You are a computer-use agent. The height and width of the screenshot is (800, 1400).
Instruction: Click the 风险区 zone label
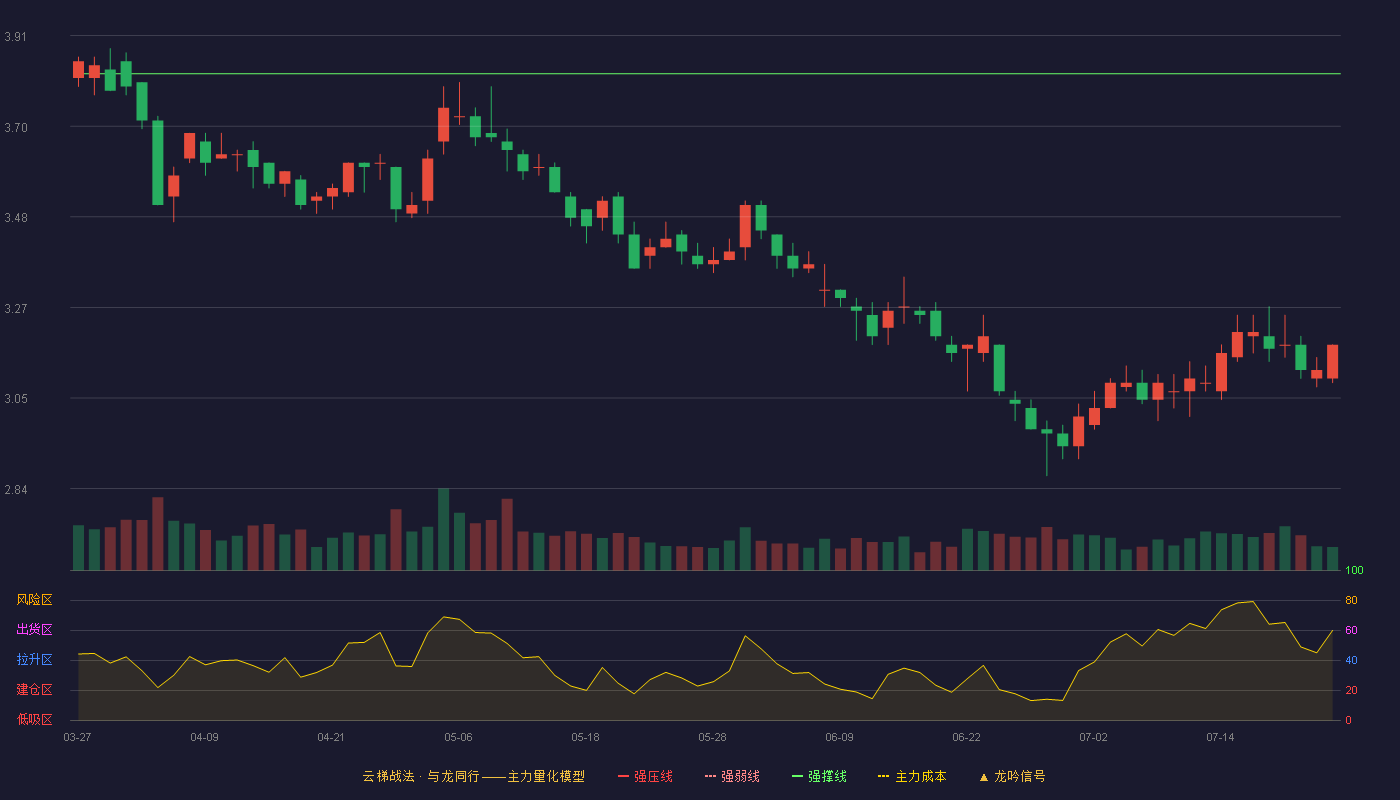point(34,600)
